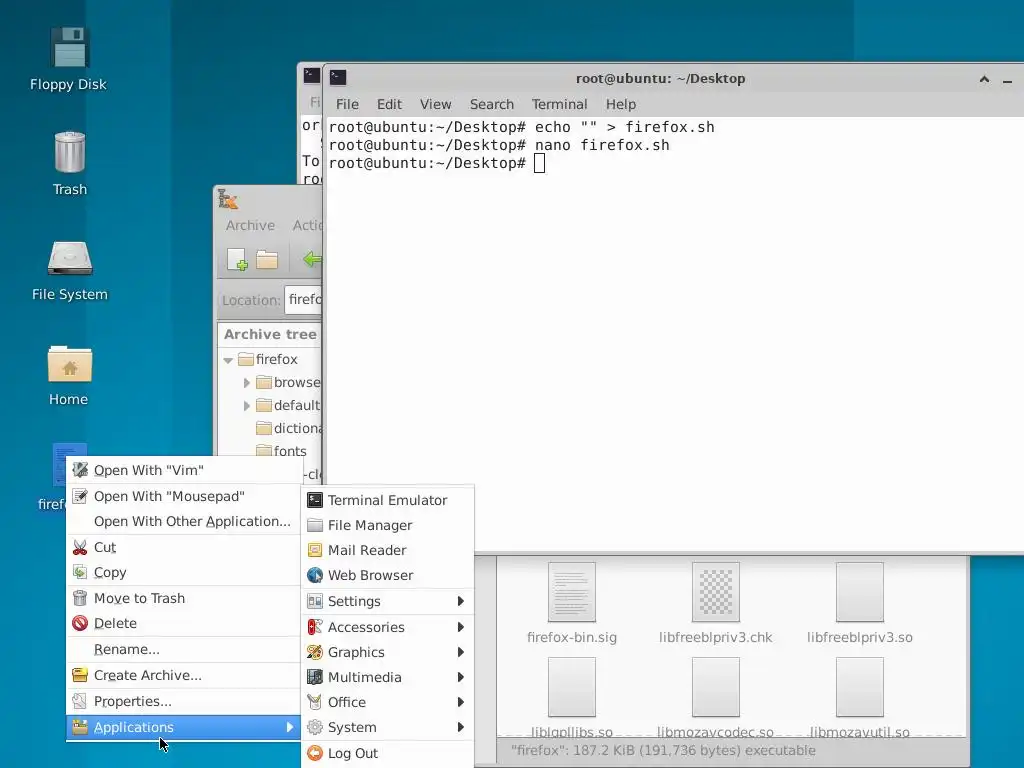Click the trash can icon beside Move to Trash

tap(80, 598)
